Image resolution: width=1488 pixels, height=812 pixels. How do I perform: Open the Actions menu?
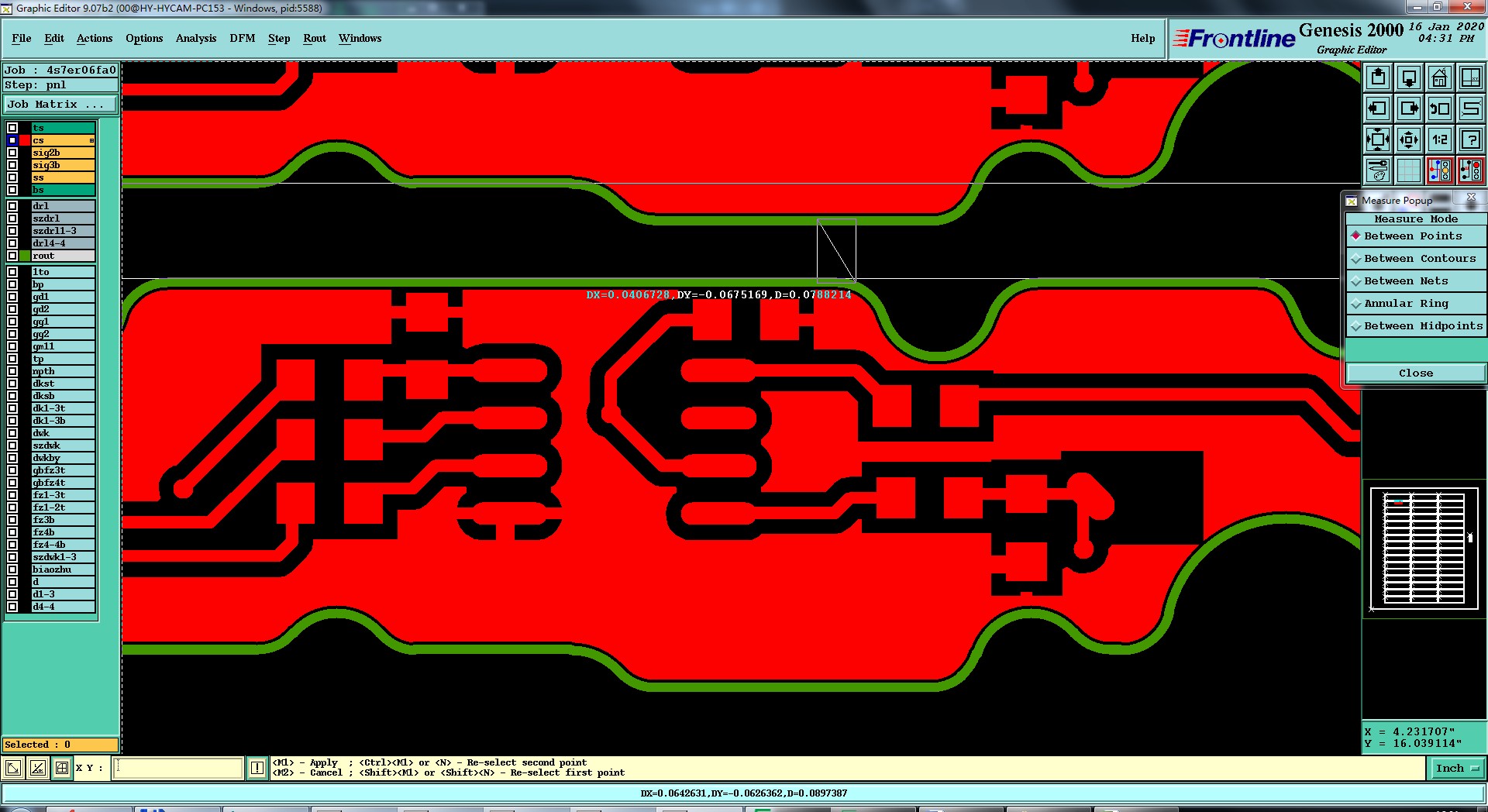(95, 38)
